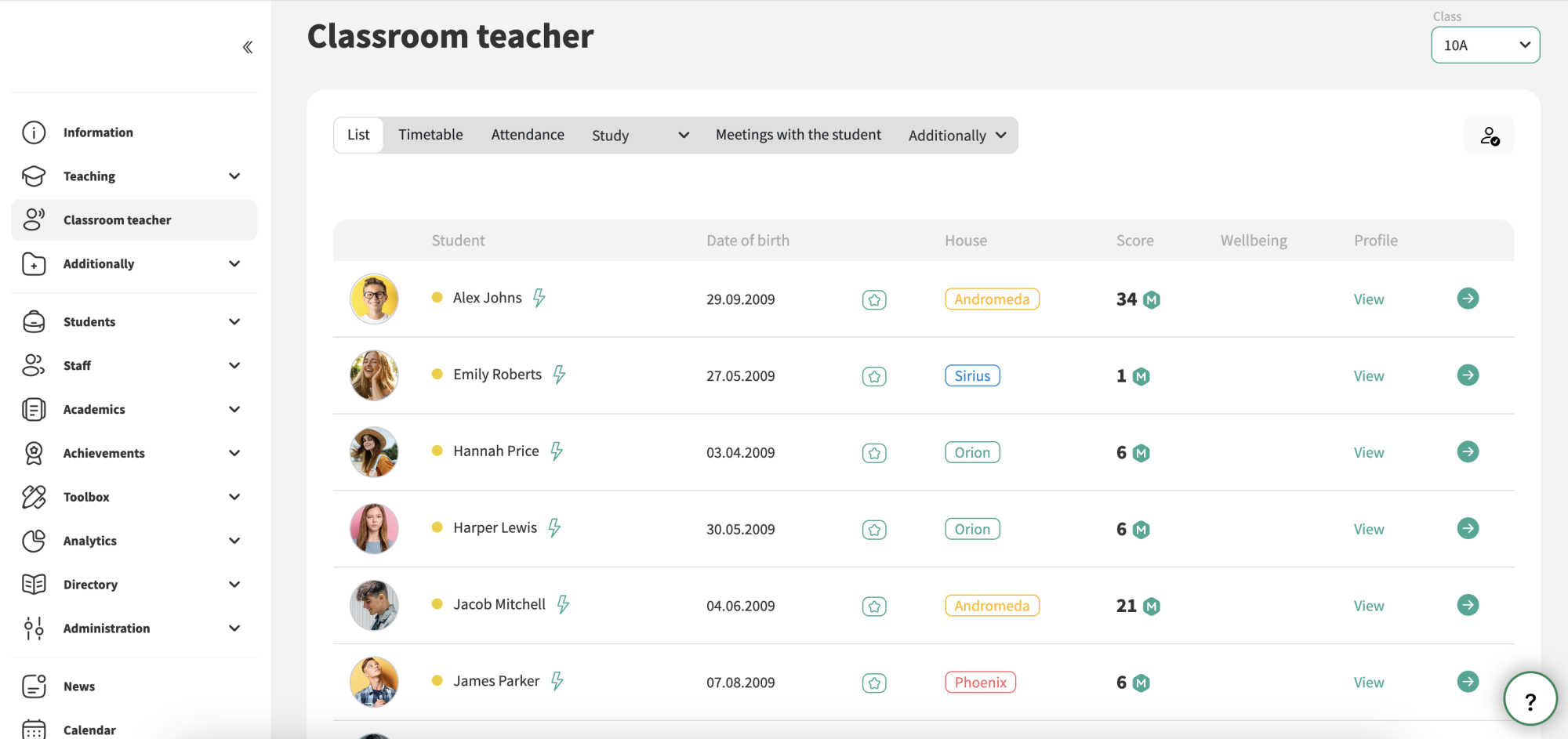Open View profile link for James Parker
The image size is (1568, 739).
pos(1369,683)
